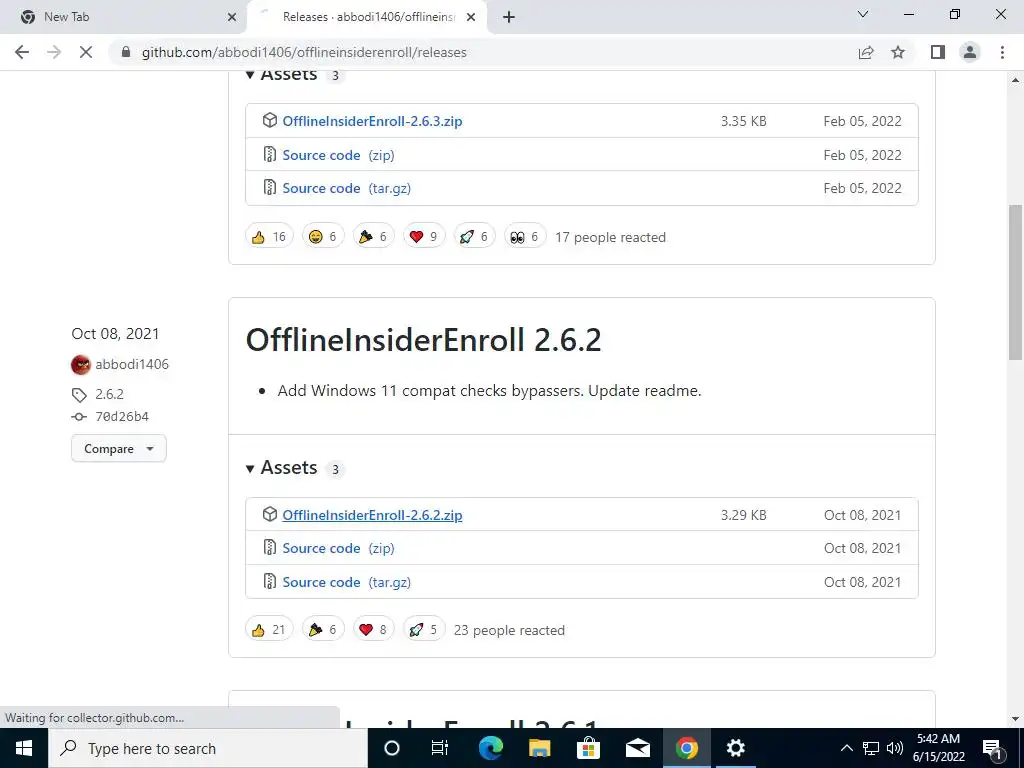1024x768 pixels.
Task: Download OfflineInsiderEnroll-2.6.2.zip
Action: (x=372, y=515)
